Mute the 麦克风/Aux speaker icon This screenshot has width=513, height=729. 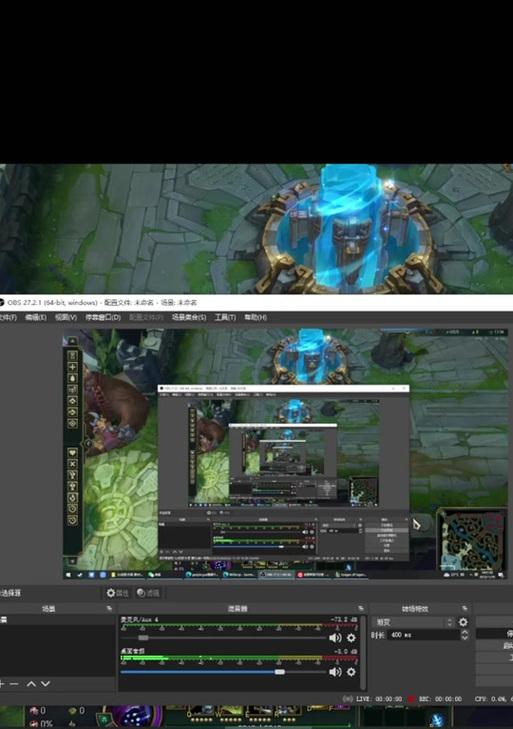(335, 637)
